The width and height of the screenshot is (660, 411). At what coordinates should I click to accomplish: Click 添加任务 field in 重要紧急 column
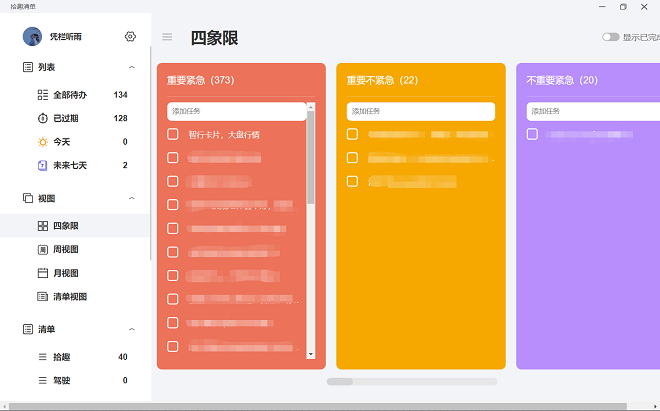pos(236,111)
